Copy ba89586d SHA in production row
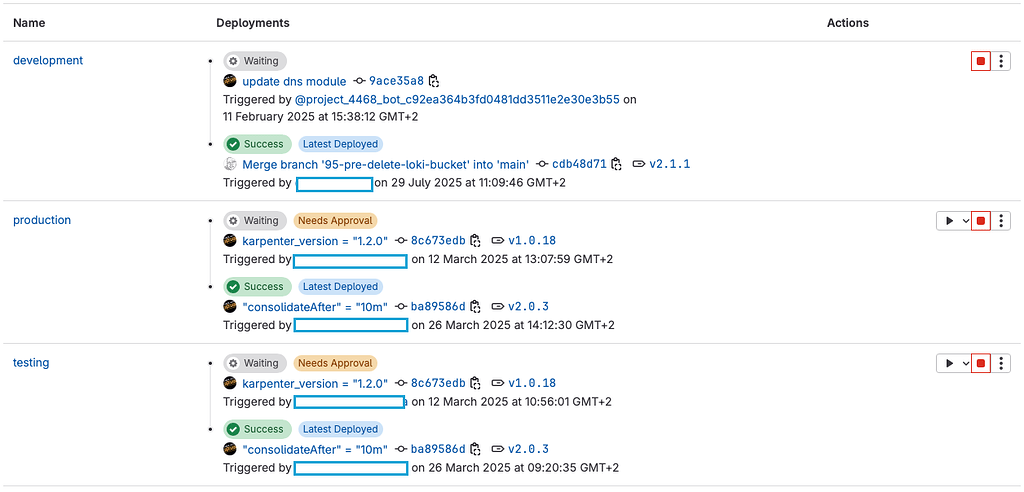 tap(475, 306)
